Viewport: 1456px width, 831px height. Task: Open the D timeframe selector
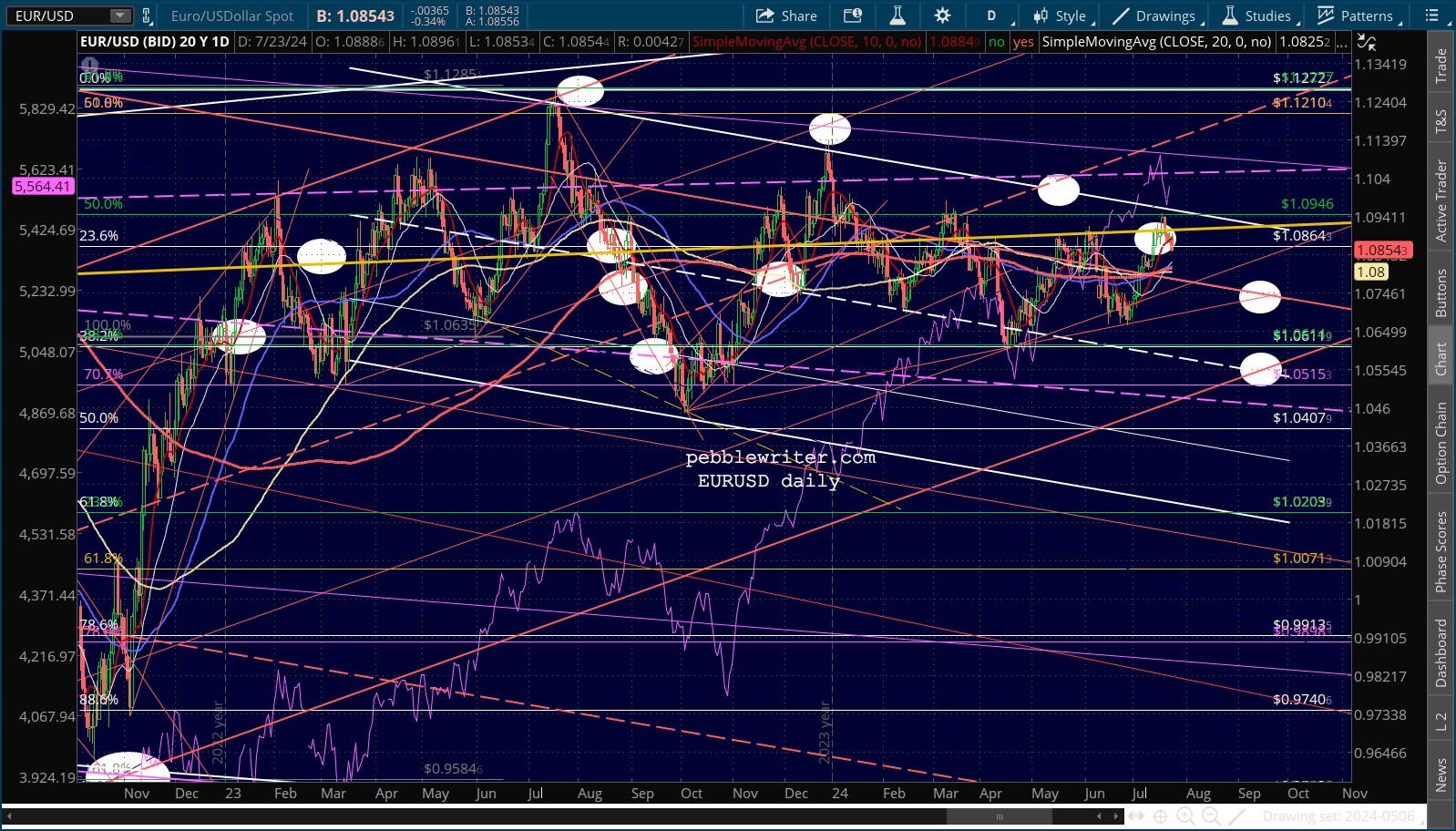tap(992, 15)
